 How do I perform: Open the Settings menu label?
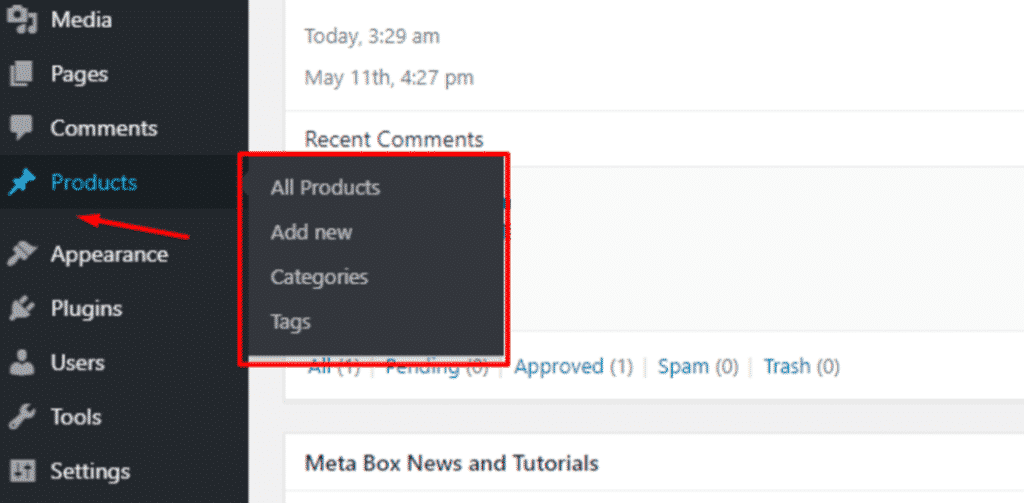tap(90, 471)
